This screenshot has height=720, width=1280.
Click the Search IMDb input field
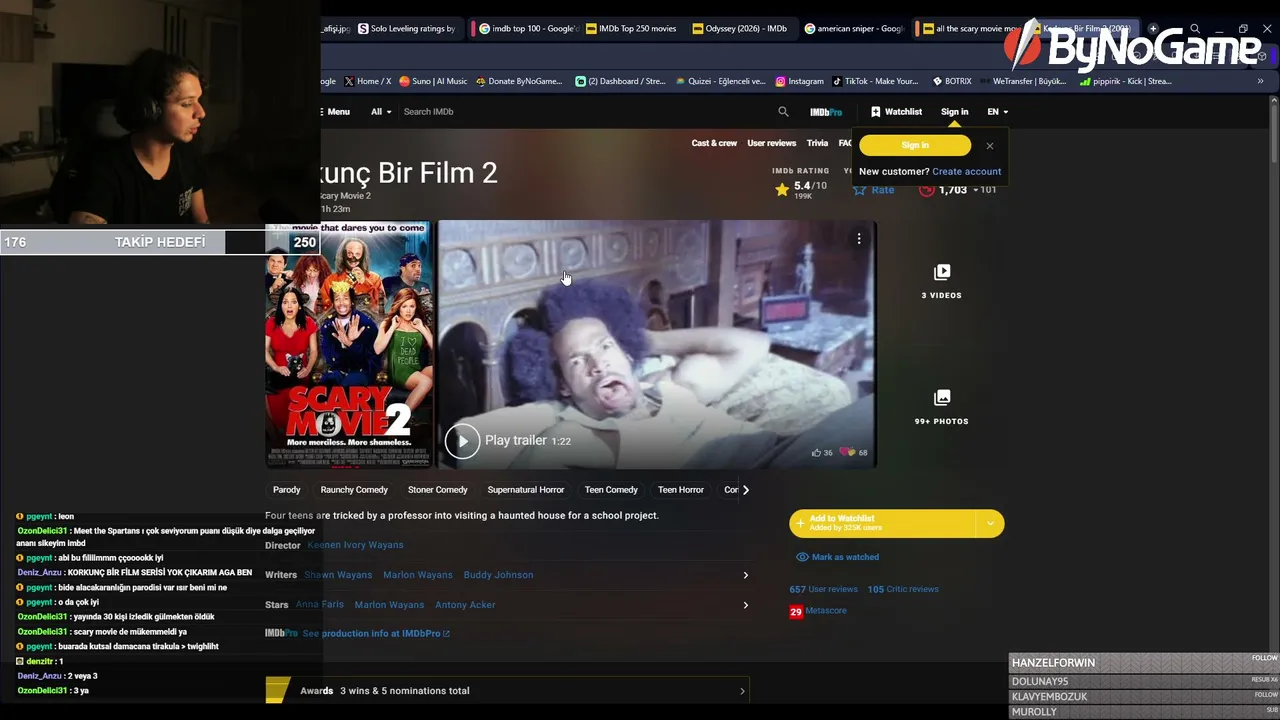click(x=585, y=112)
